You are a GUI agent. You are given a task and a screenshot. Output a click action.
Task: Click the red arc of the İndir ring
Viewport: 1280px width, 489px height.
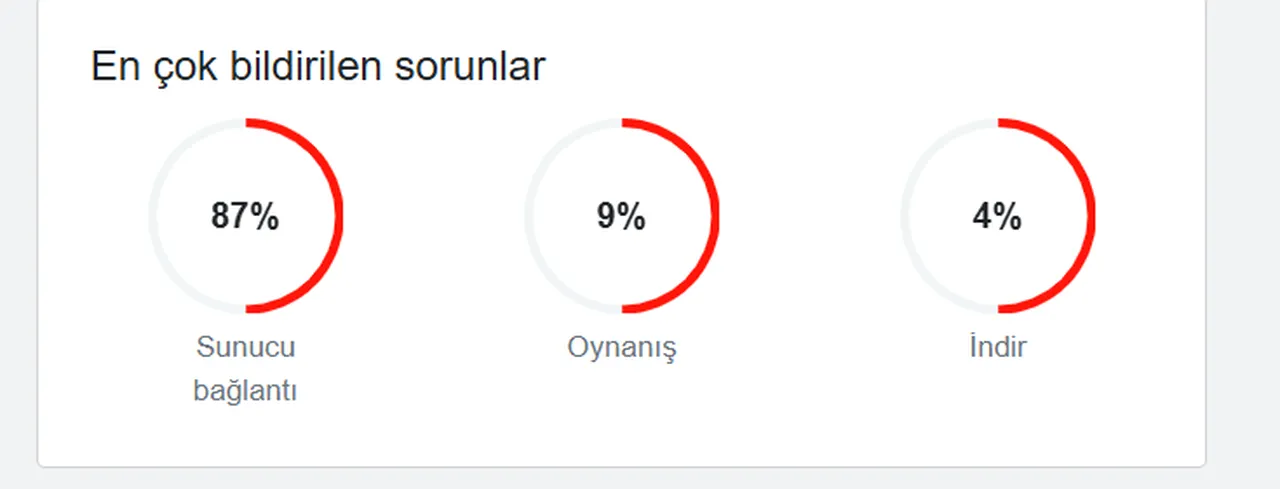pos(1091,216)
